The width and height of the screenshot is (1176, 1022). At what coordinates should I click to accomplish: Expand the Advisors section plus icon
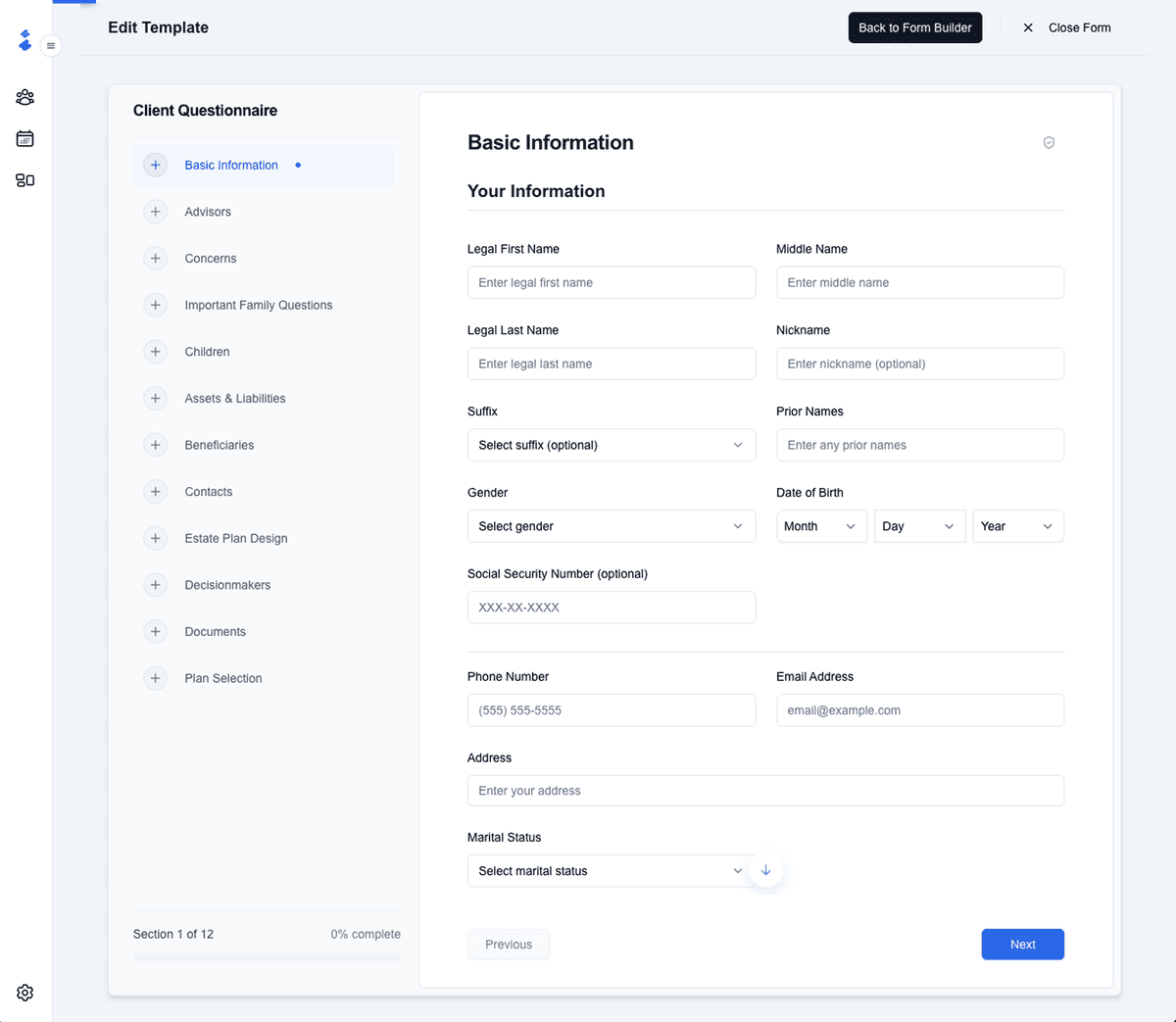(x=155, y=212)
